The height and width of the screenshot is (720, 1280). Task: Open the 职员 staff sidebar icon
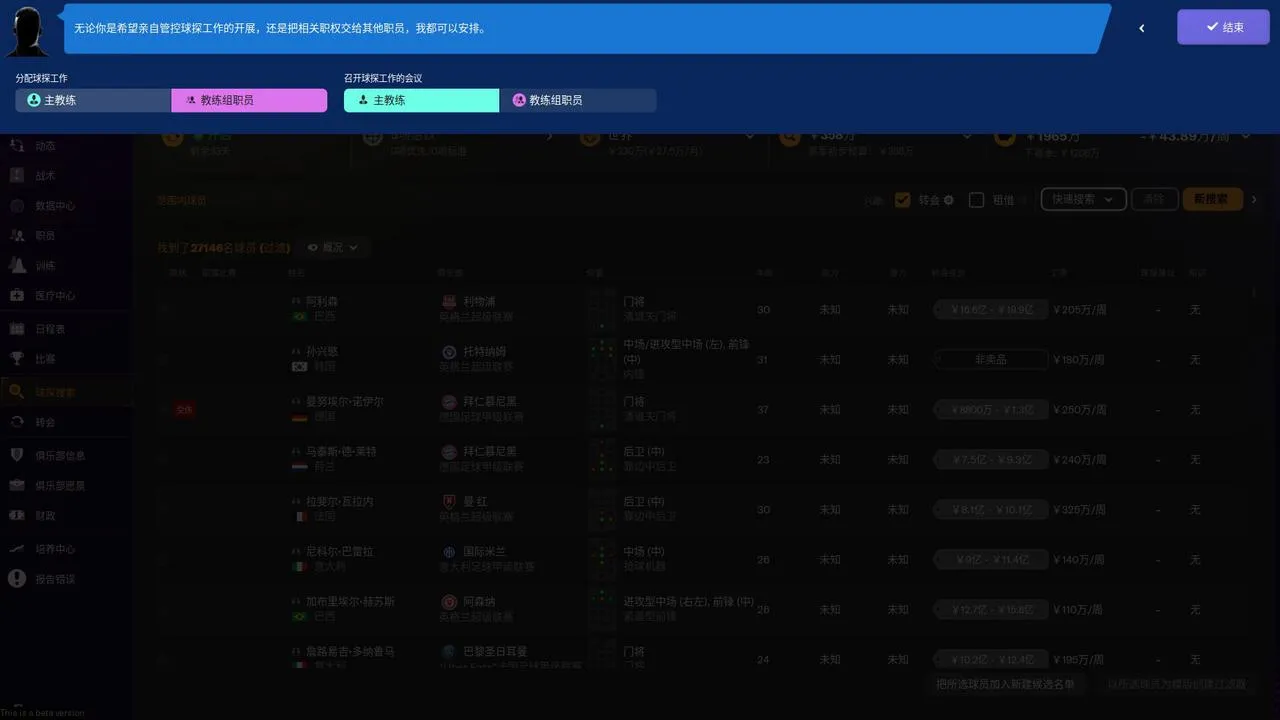click(x=17, y=236)
